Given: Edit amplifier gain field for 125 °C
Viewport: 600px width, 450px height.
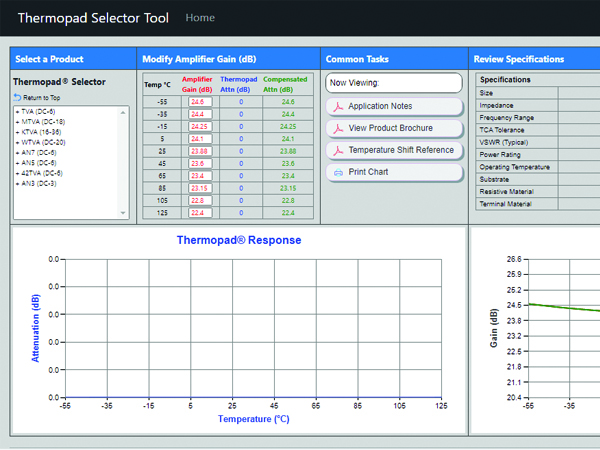Looking at the screenshot, I should click(200, 213).
